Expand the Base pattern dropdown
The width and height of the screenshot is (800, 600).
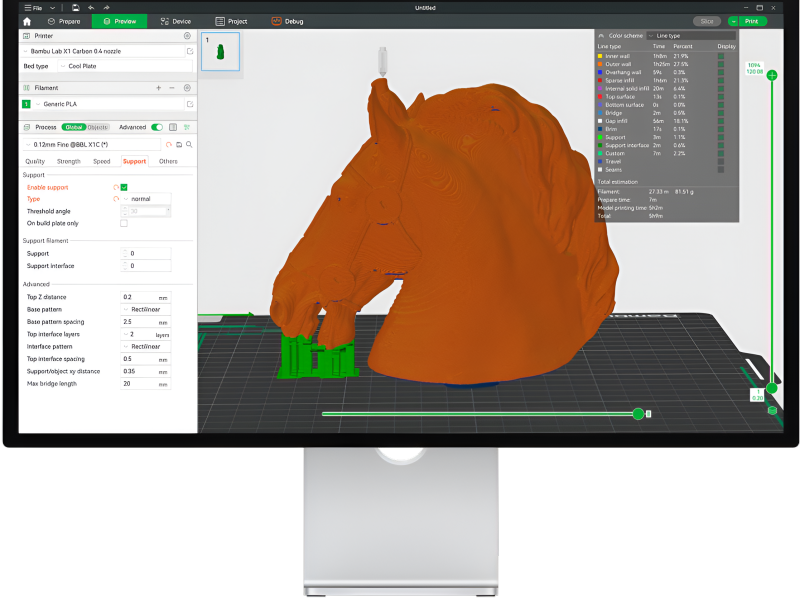[x=145, y=309]
